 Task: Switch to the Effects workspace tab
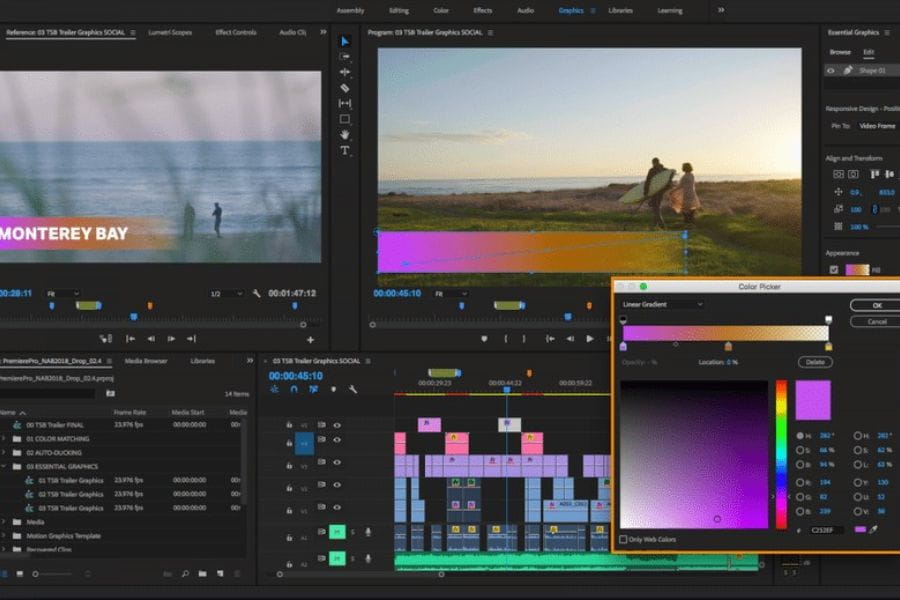[x=483, y=10]
